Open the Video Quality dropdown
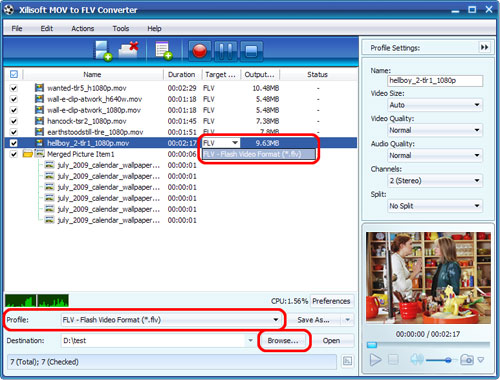 pyautogui.click(x=435, y=130)
